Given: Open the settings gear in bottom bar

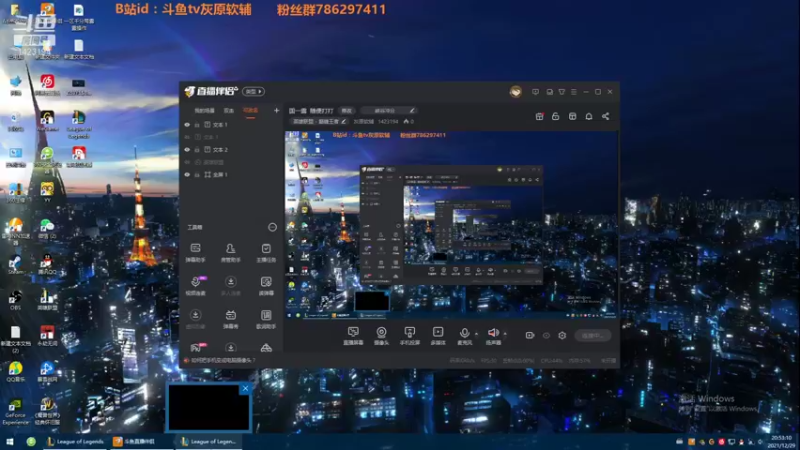Looking at the screenshot, I should coord(562,335).
